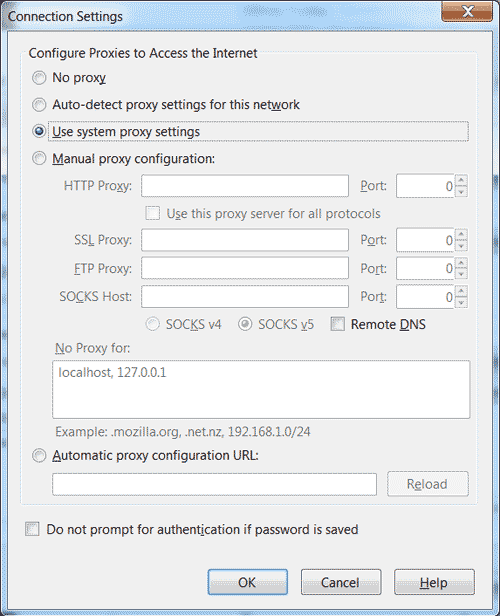Select Automatic proxy configuration URL option
This screenshot has width=500, height=616.
point(39,456)
